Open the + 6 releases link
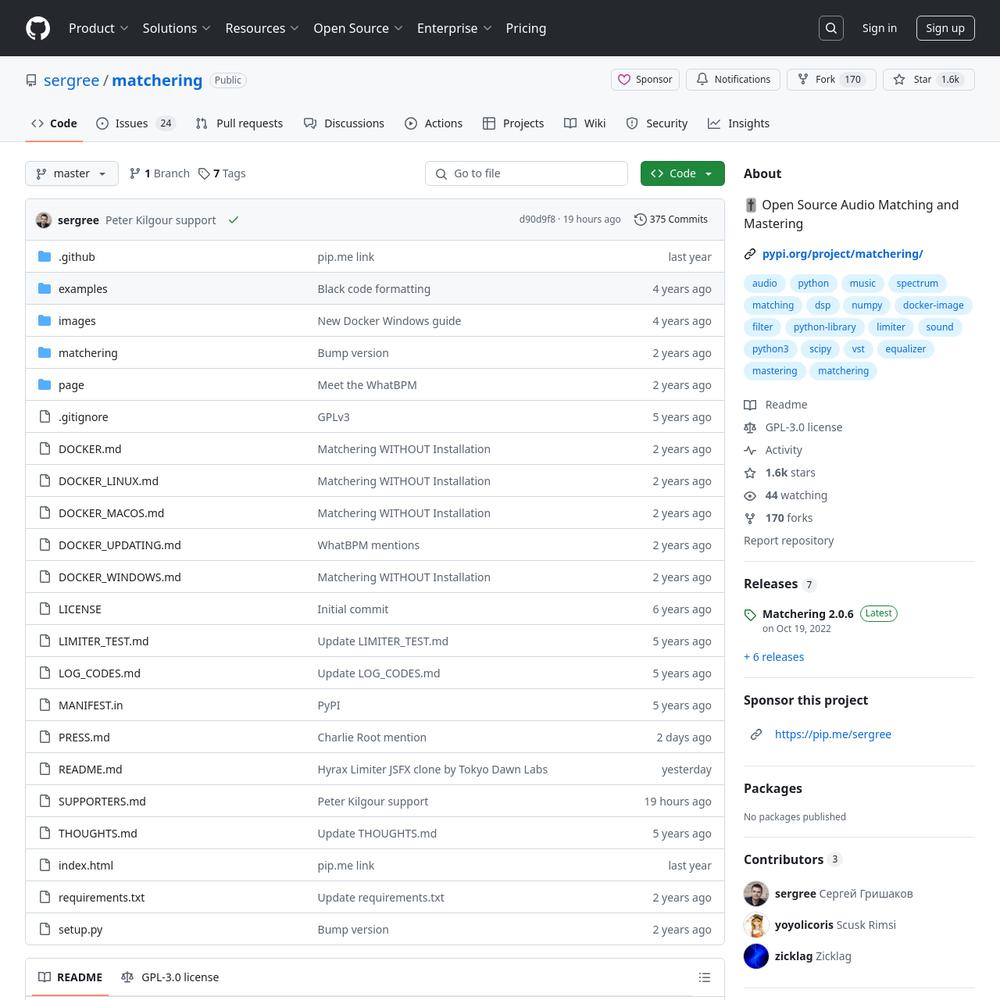The image size is (1000, 1000). [774, 657]
